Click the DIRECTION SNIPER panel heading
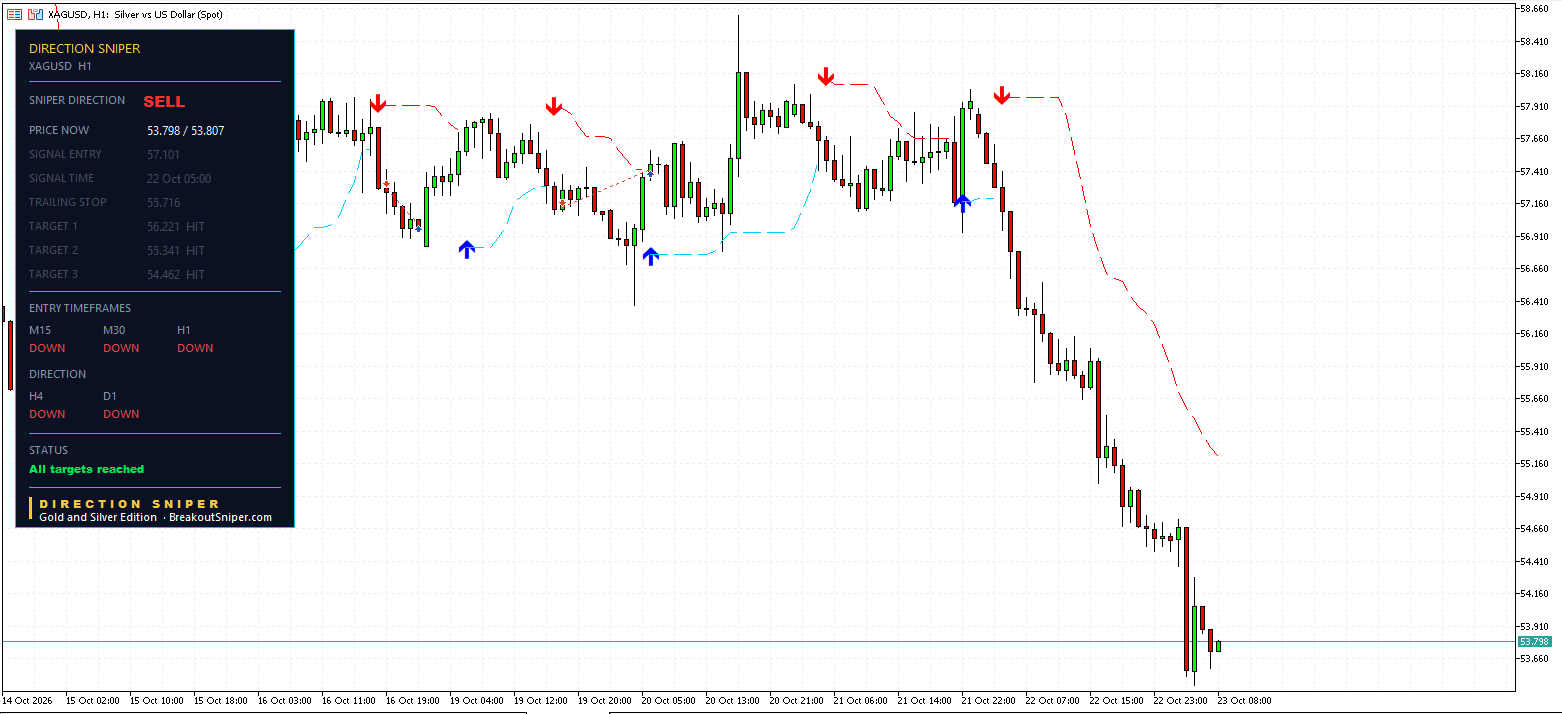This screenshot has height=714, width=1562. (85, 48)
